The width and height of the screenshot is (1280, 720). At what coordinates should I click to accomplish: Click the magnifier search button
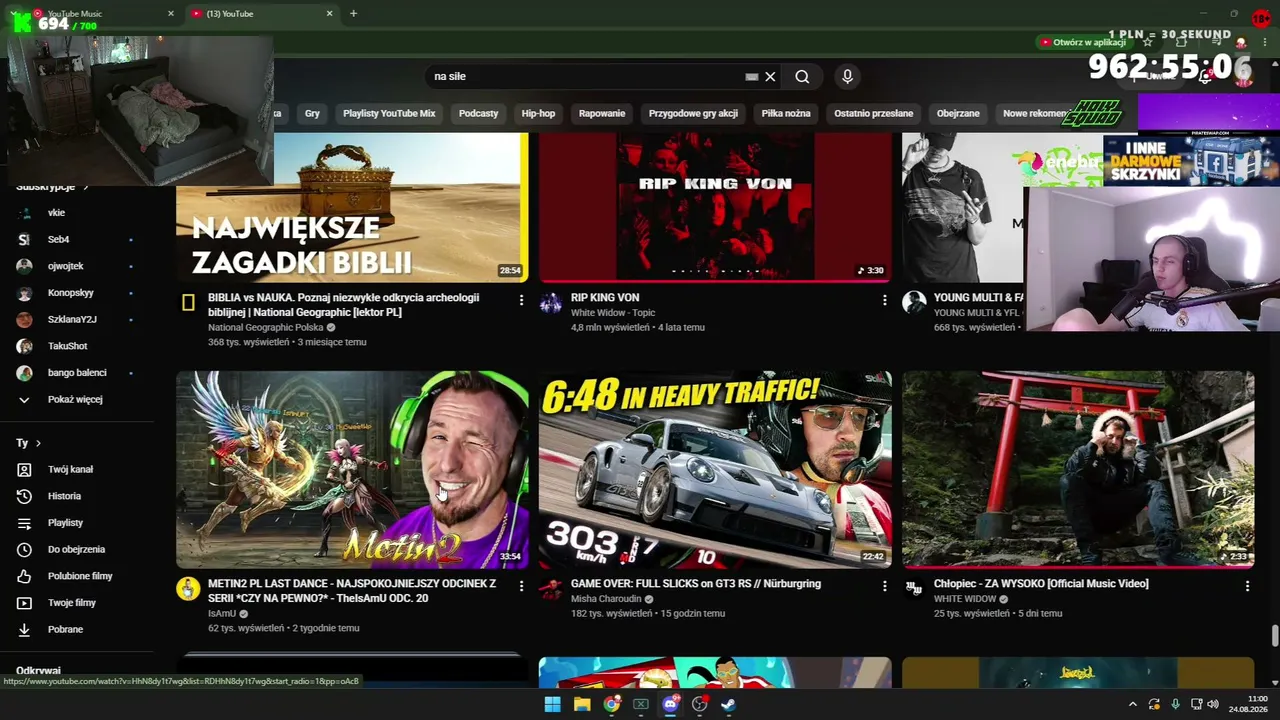pos(802,77)
